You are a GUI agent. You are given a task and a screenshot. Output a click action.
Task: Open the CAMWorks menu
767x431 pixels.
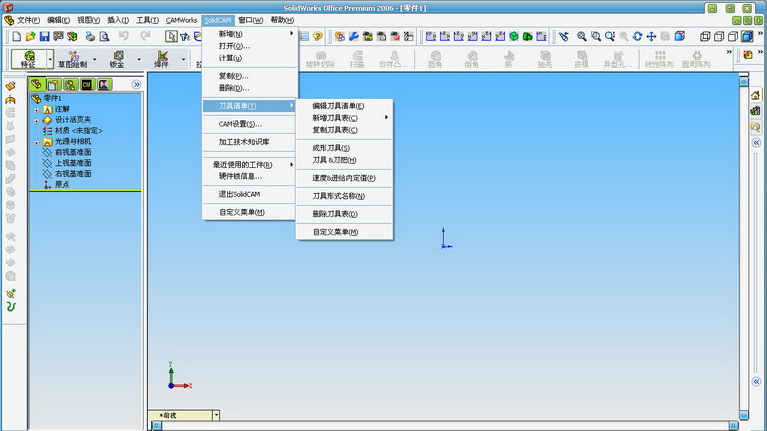tap(181, 20)
